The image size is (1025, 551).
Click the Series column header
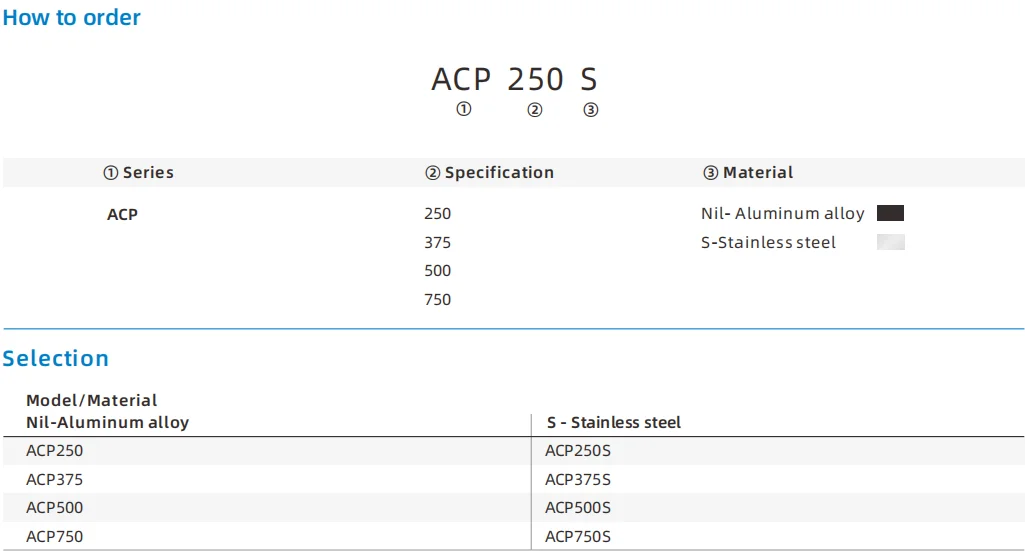(x=139, y=173)
